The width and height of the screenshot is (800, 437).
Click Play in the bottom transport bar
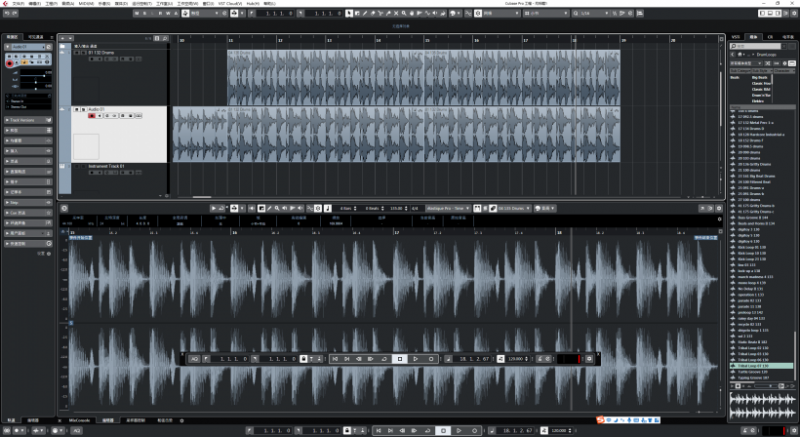click(459, 430)
